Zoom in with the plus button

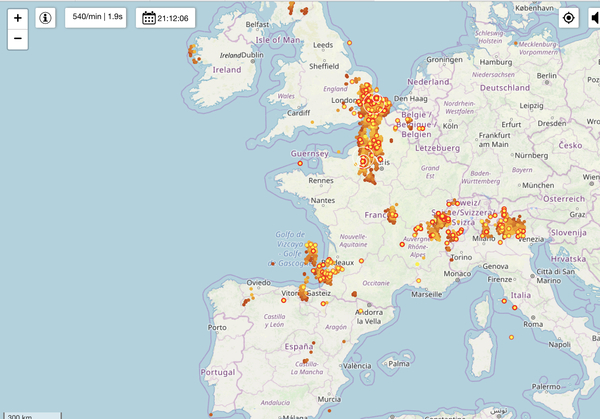[x=17, y=17]
